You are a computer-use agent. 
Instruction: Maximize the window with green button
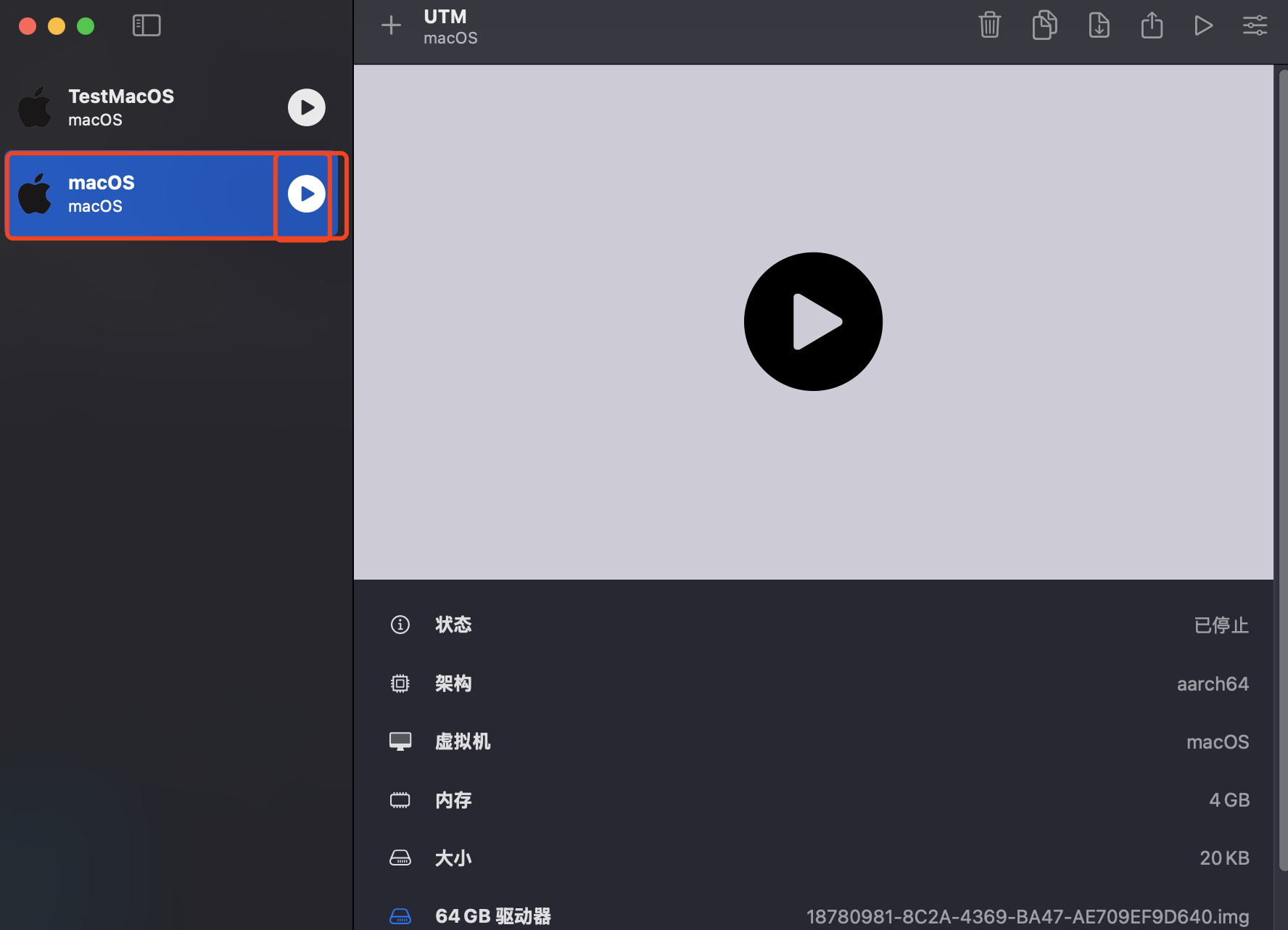point(86,26)
